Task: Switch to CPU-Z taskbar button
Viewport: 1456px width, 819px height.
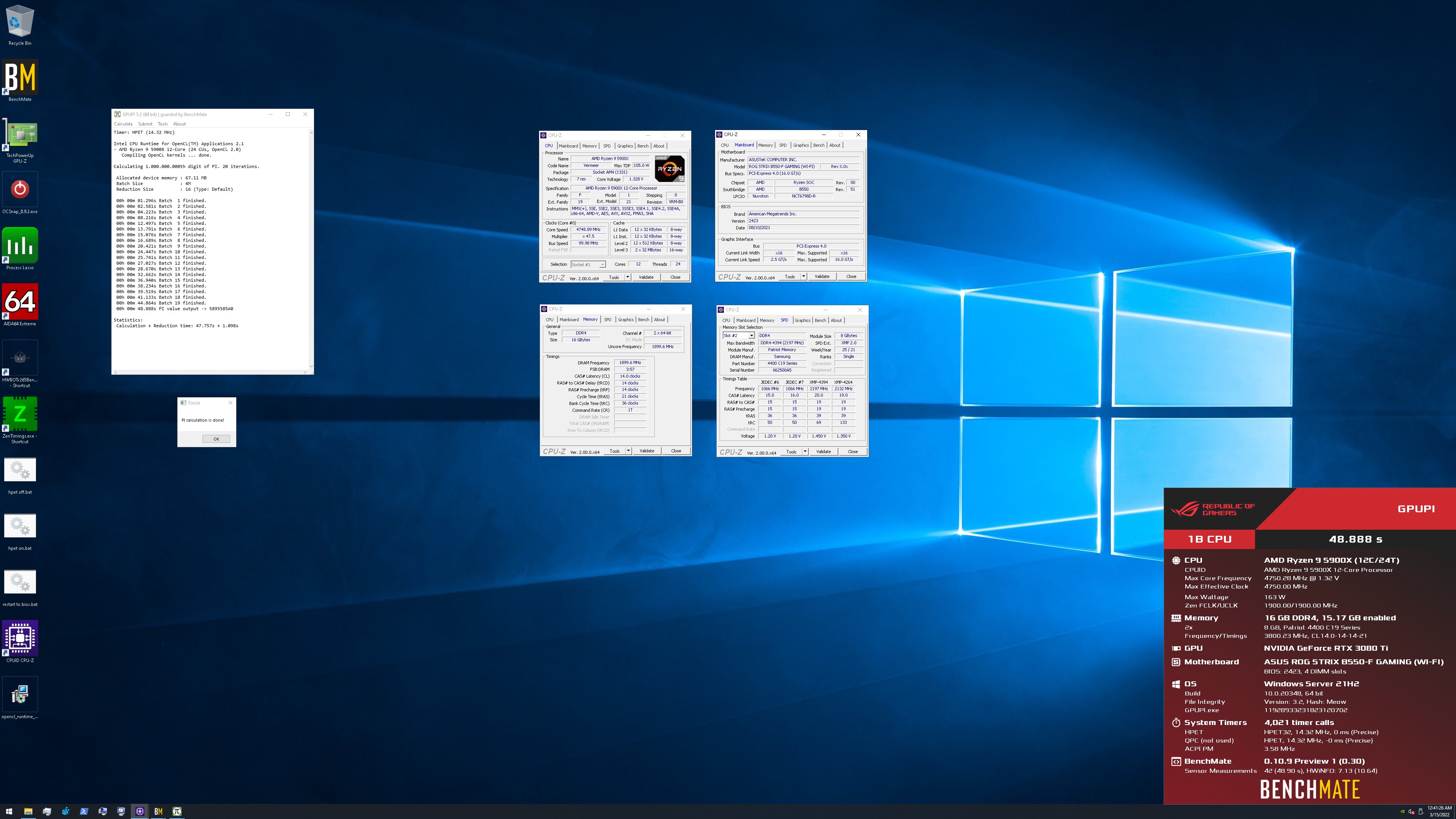Action: [140, 812]
